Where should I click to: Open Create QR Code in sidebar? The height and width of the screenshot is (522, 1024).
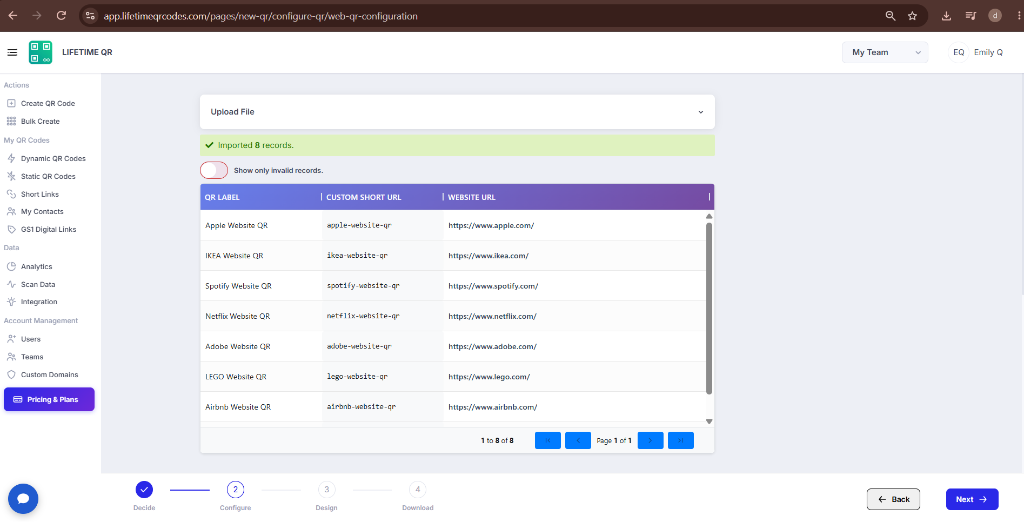[x=40, y=103]
